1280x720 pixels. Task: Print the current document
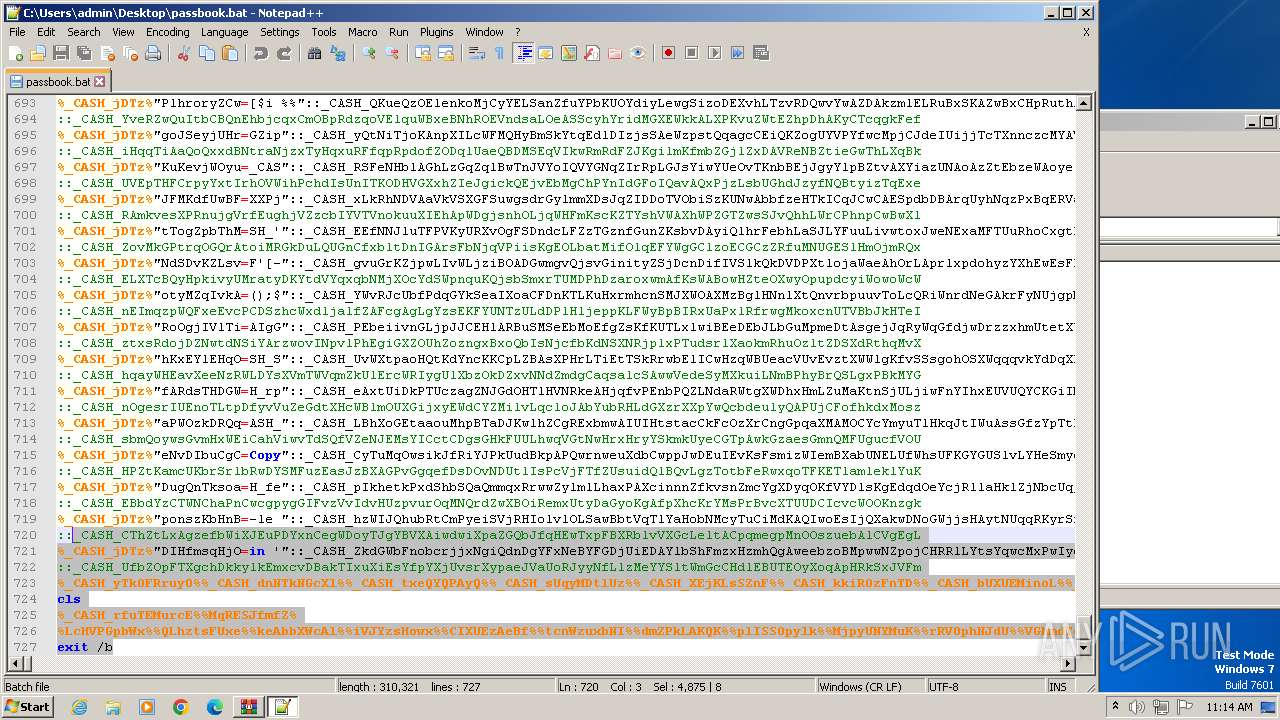[153, 53]
